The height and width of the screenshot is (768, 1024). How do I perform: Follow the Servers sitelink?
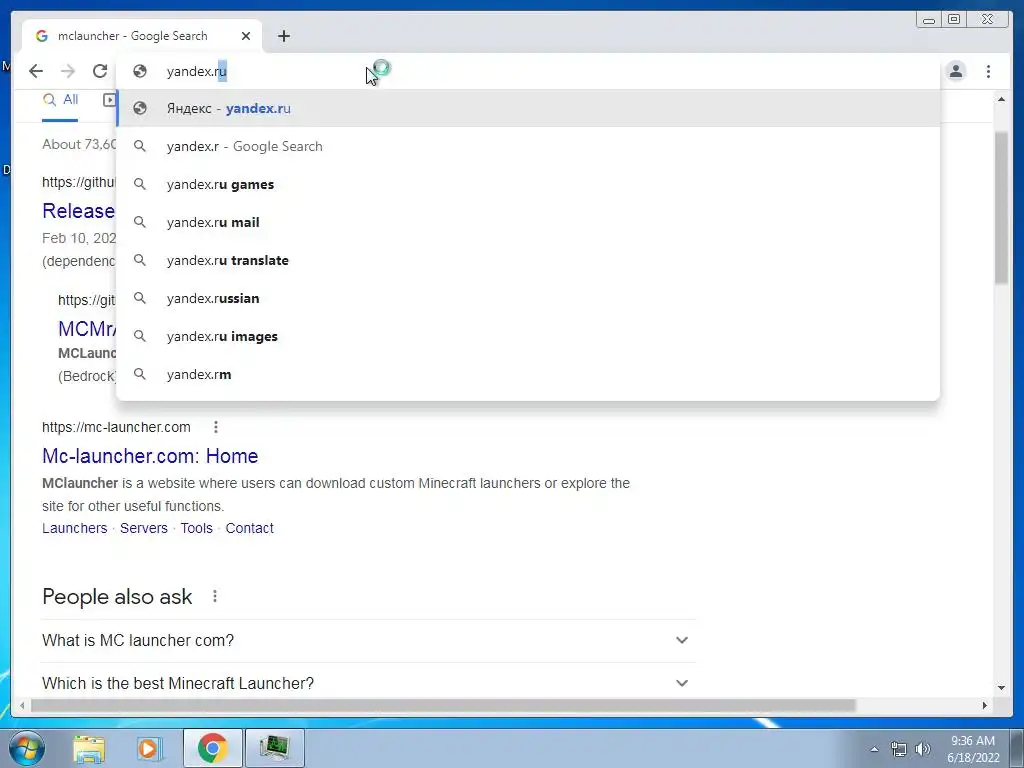pyautogui.click(x=144, y=528)
